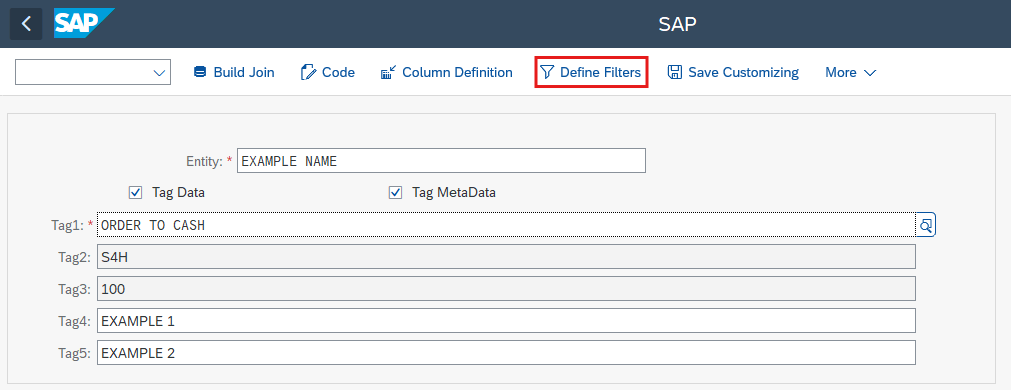The image size is (1011, 390).
Task: Select the Column Definition text label
Action: coord(457,72)
